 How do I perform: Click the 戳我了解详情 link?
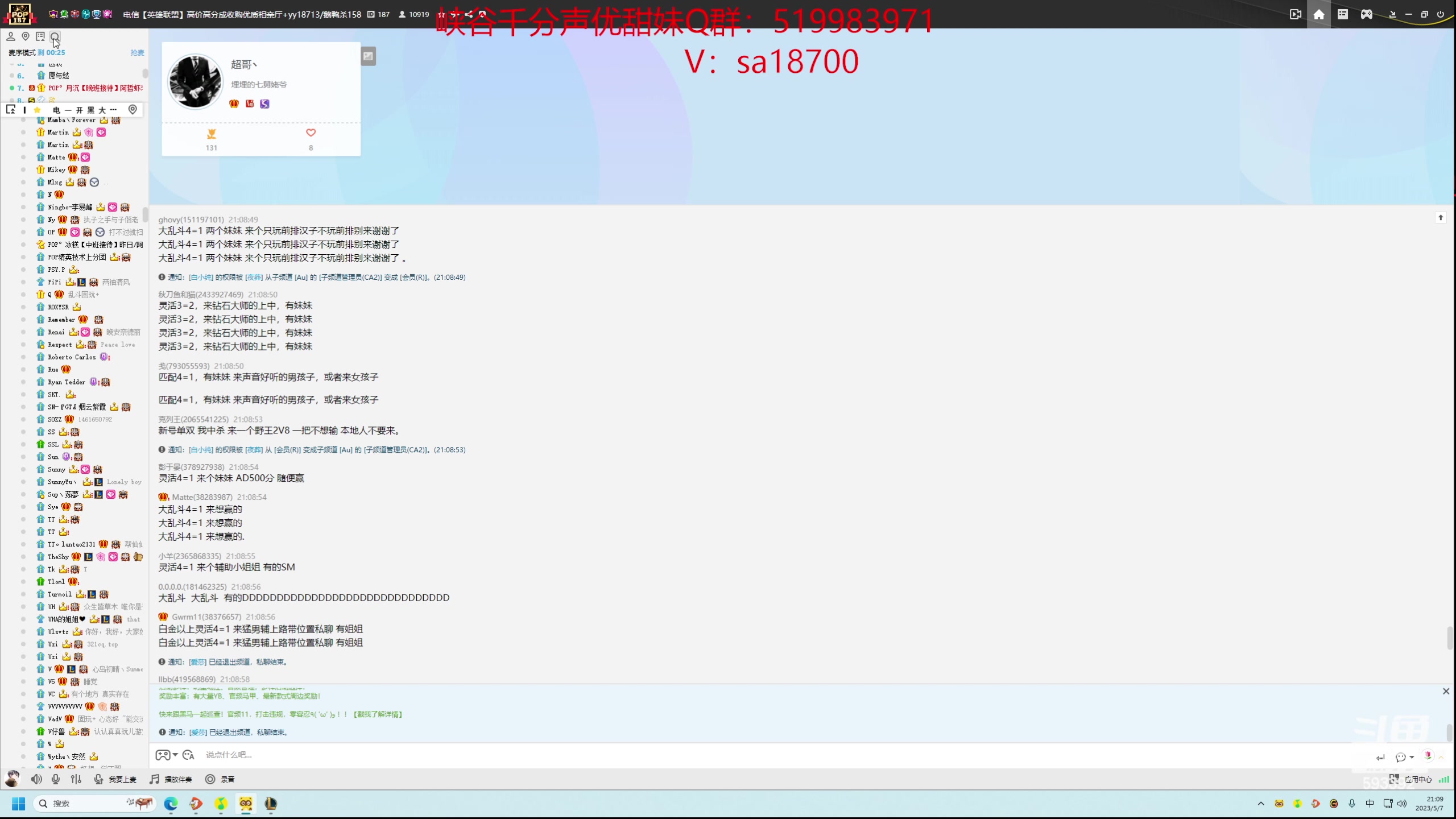378,714
